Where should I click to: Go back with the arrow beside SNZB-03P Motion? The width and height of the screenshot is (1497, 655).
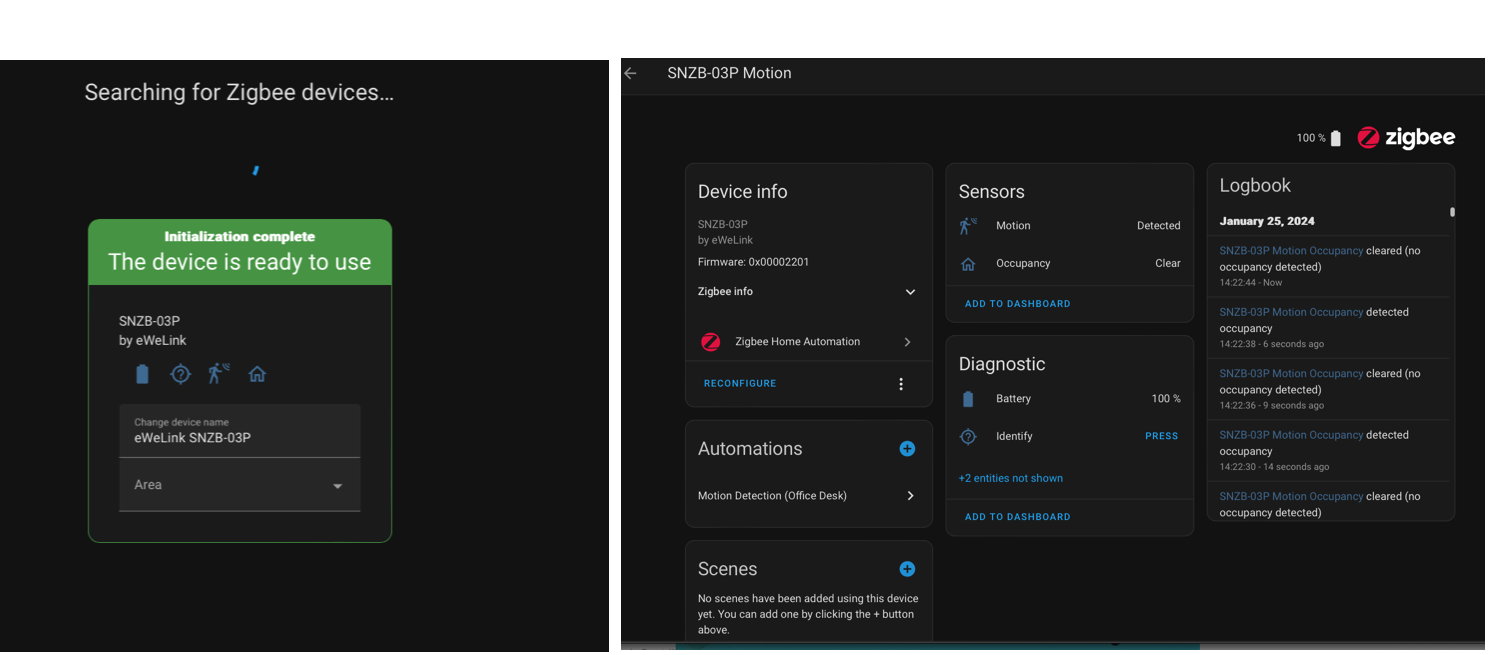click(x=630, y=73)
